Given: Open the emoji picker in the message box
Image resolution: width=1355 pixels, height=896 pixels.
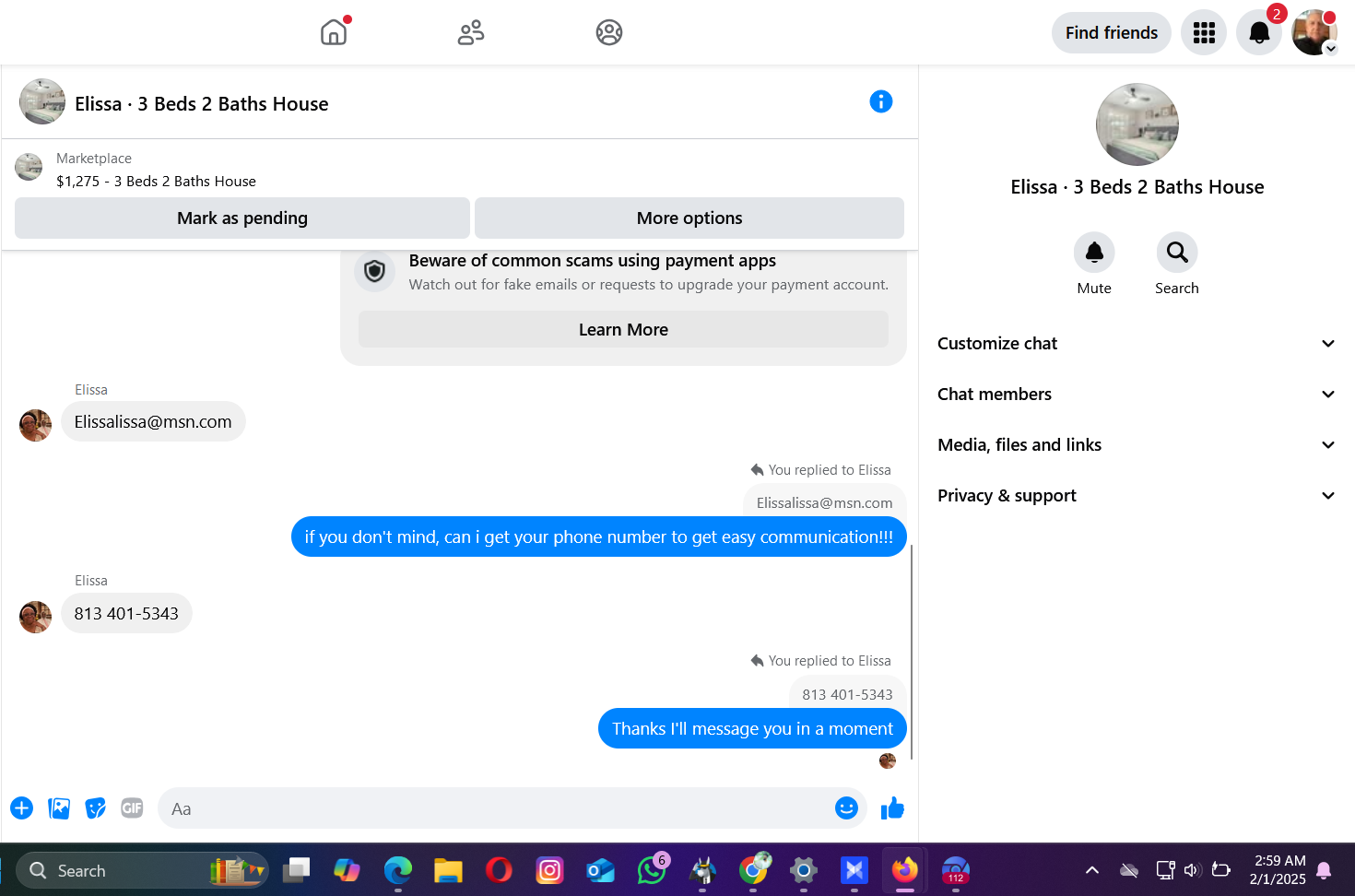Looking at the screenshot, I should coord(846,808).
